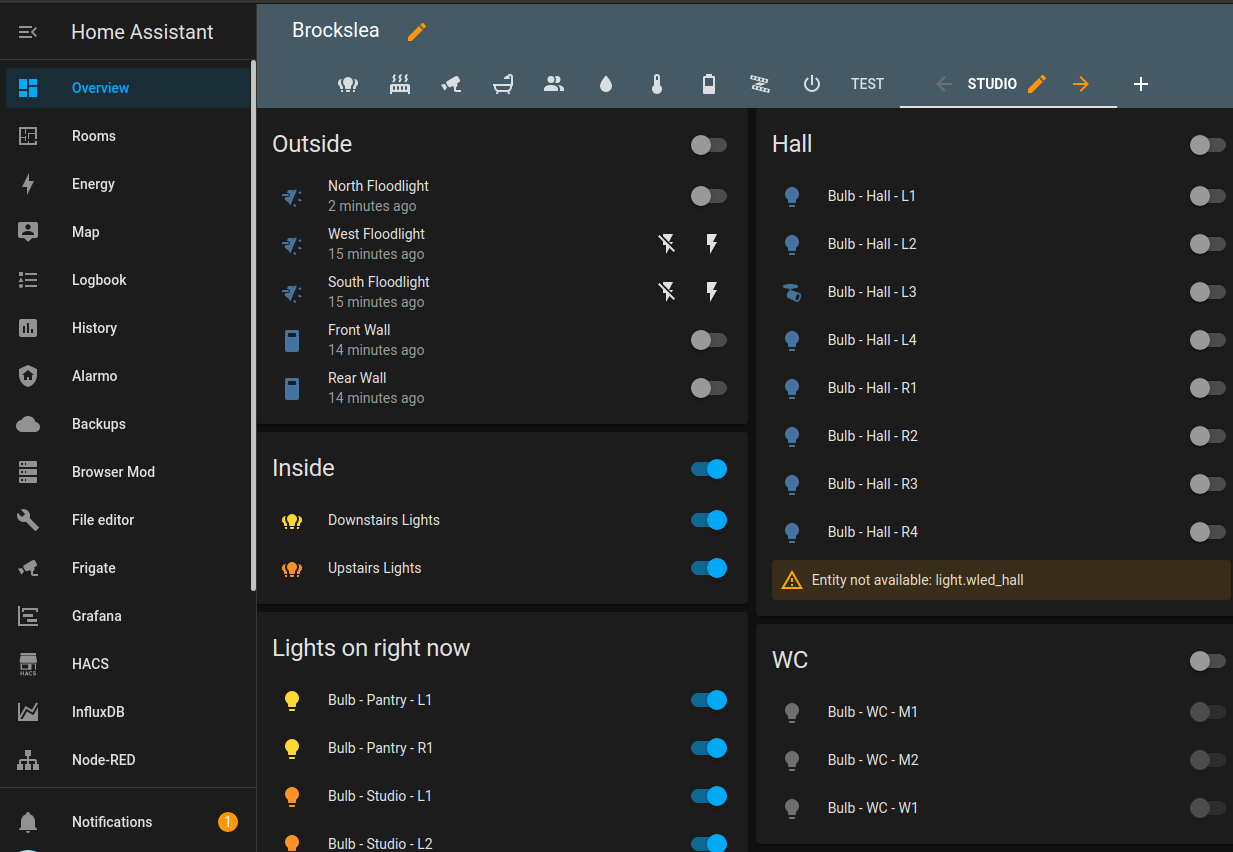Toggle the Hall card header switch

pos(1207,145)
